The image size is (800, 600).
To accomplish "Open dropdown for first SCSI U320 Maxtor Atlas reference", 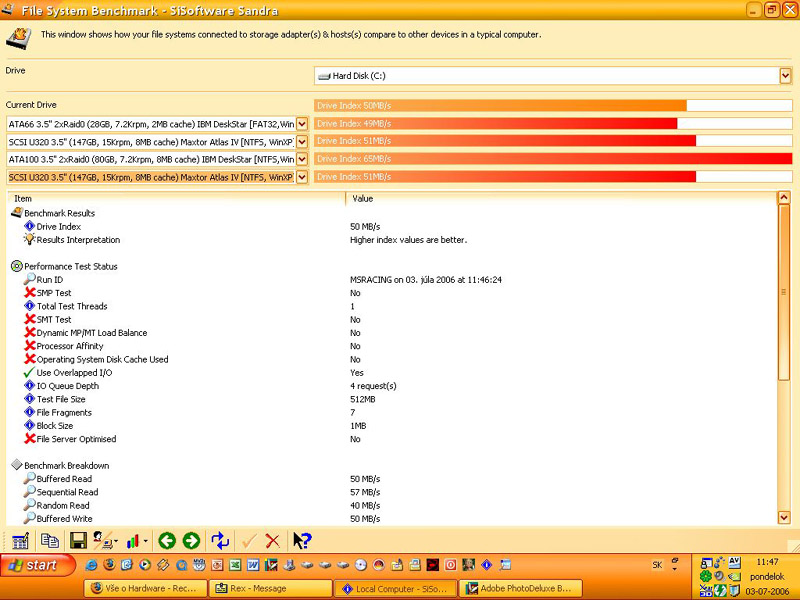I will coord(302,142).
